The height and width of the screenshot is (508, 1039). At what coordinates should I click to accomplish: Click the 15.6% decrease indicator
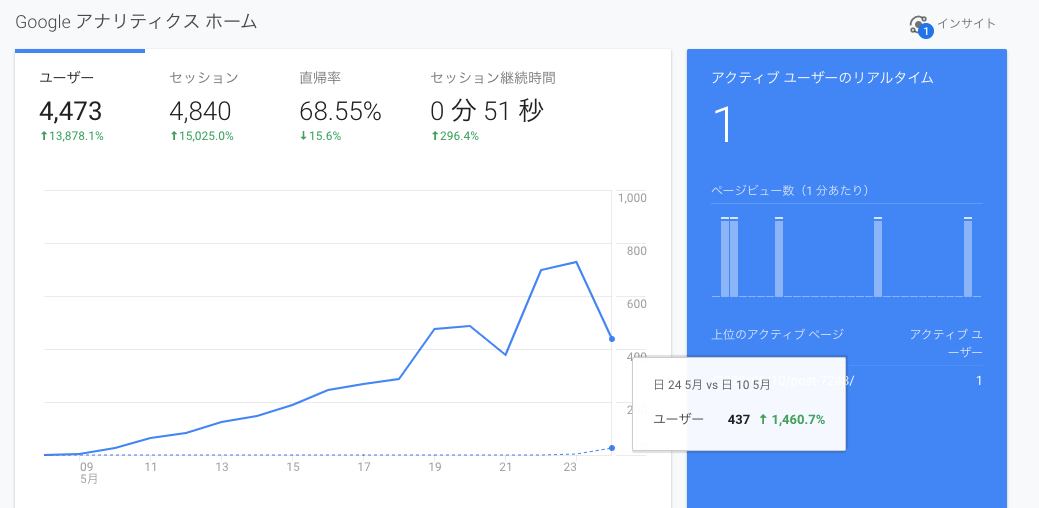coord(320,136)
